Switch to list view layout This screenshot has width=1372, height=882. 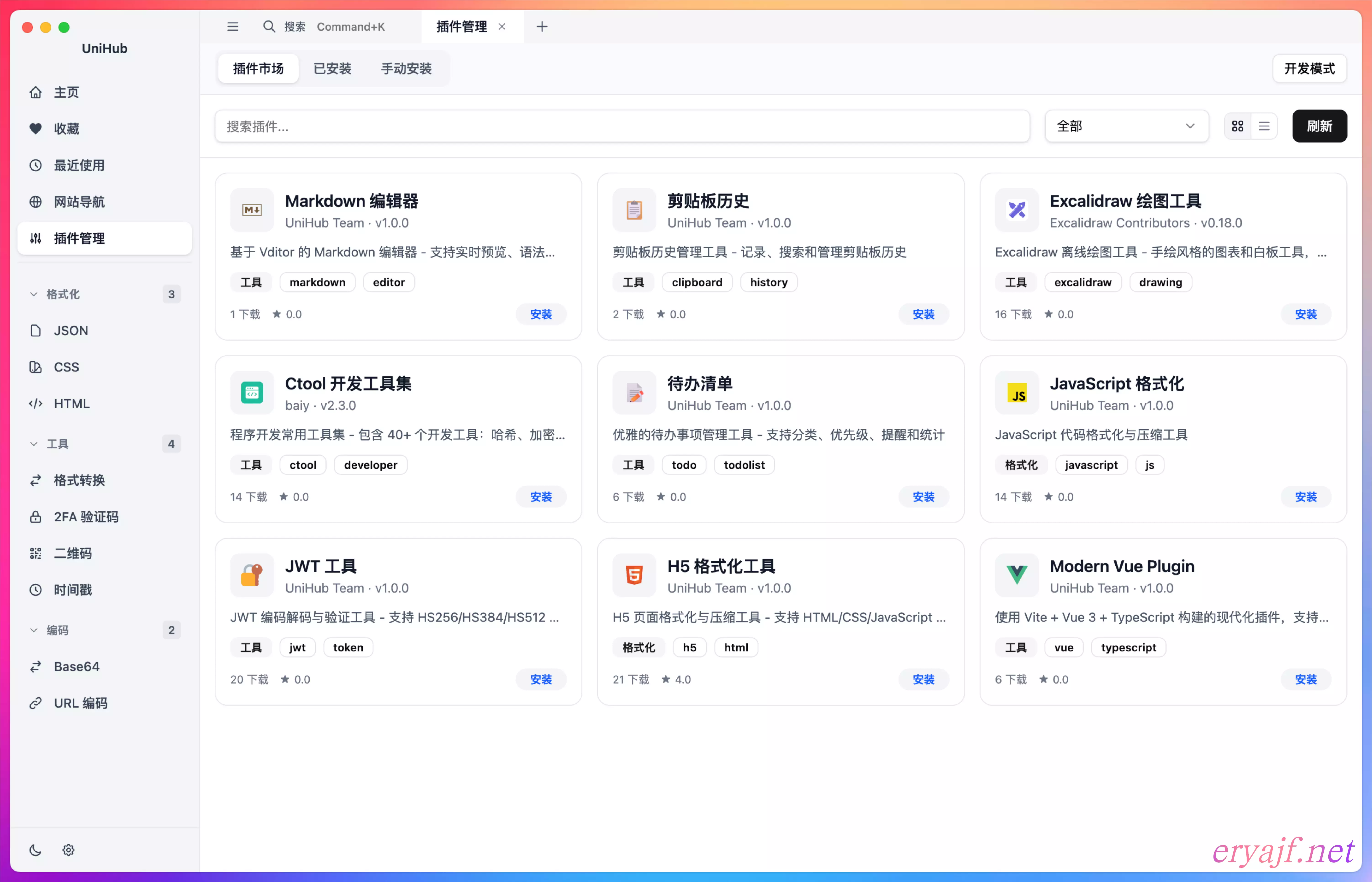1264,126
